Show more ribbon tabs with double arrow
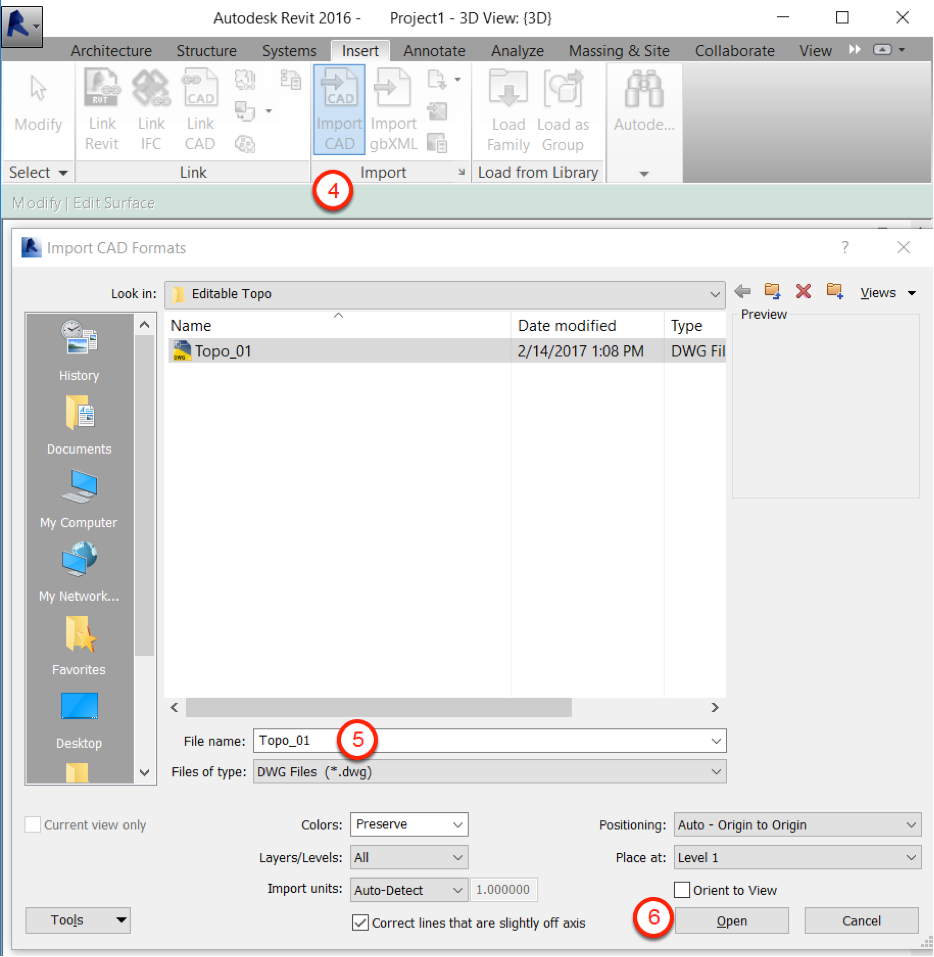This screenshot has width=934, height=957. coord(855,49)
